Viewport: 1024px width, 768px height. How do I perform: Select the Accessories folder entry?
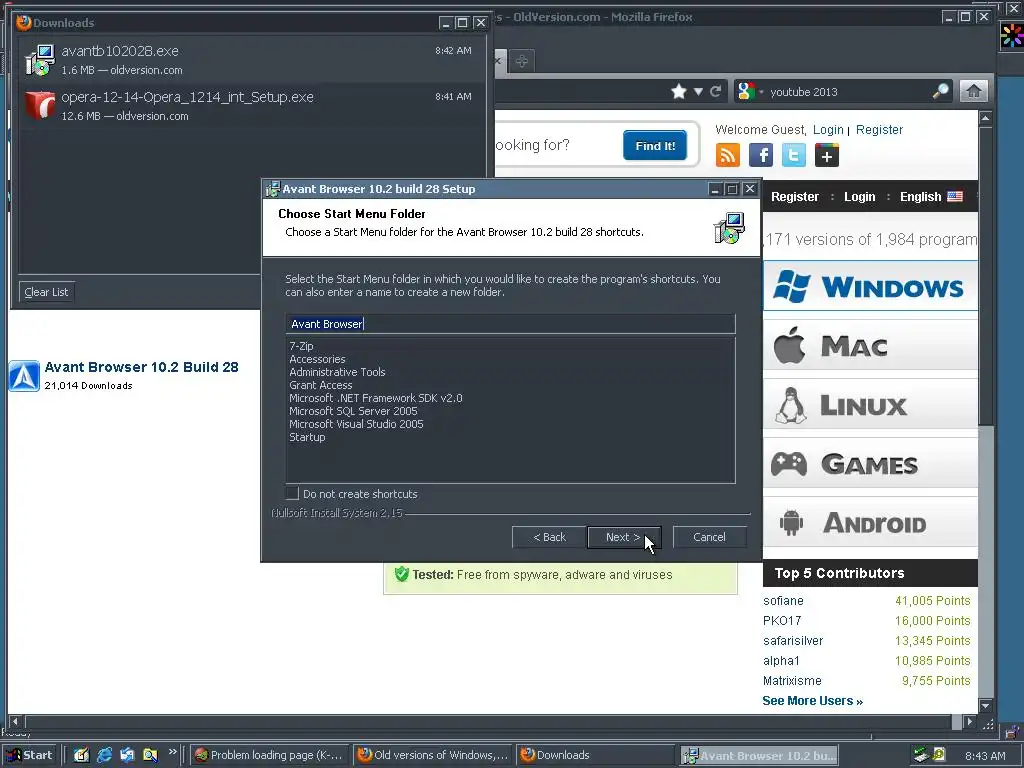(317, 359)
